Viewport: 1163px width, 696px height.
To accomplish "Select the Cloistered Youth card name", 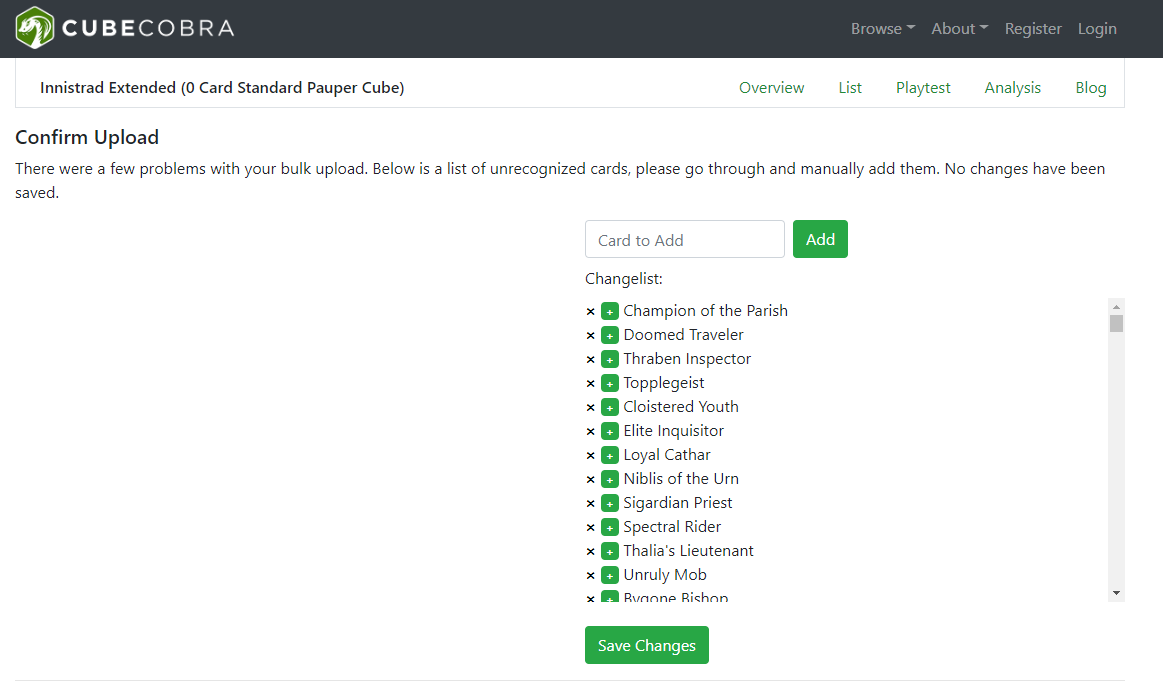I will point(681,407).
